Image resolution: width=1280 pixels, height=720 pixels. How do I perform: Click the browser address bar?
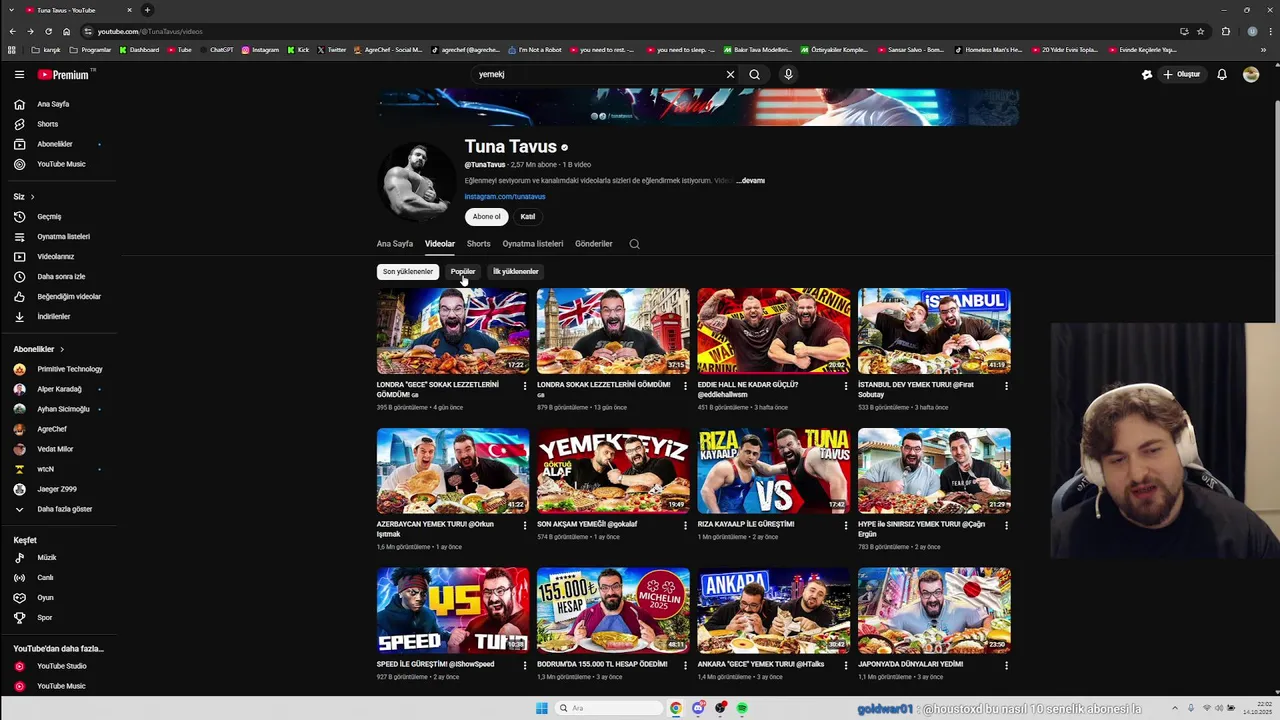[630, 31]
